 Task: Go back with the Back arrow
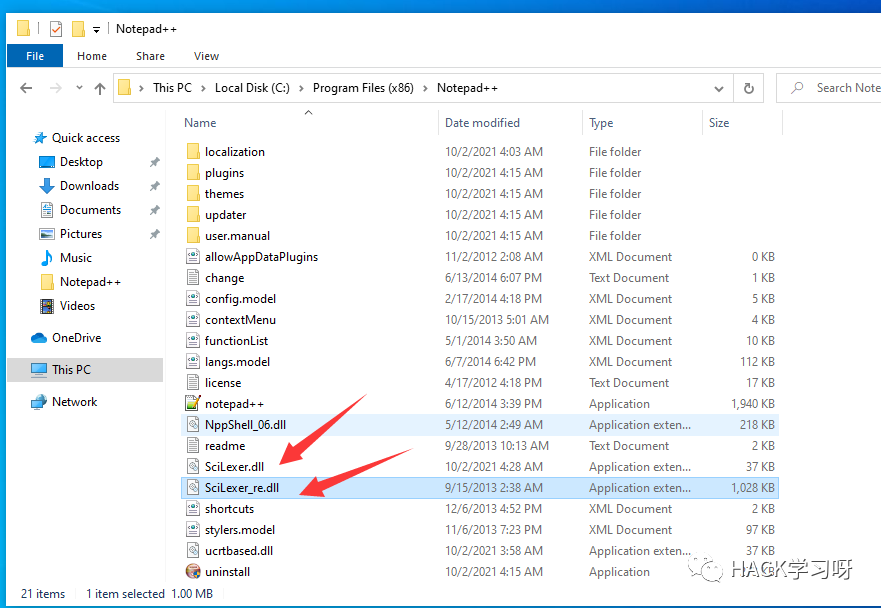pyautogui.click(x=26, y=88)
